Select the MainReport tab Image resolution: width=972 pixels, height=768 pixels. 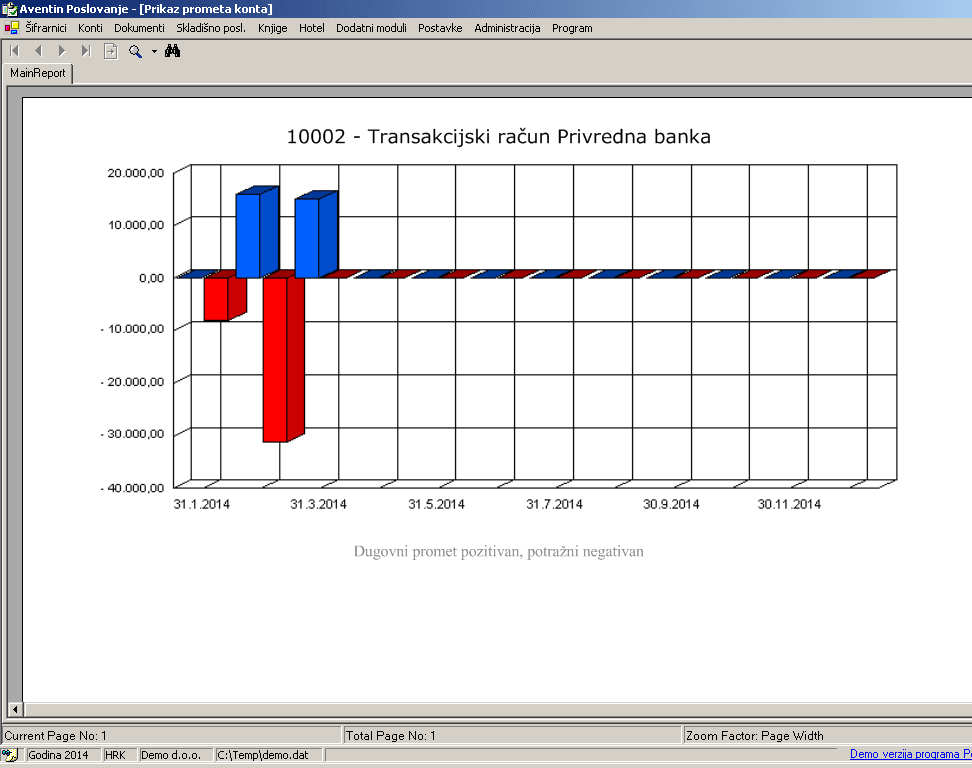point(38,73)
